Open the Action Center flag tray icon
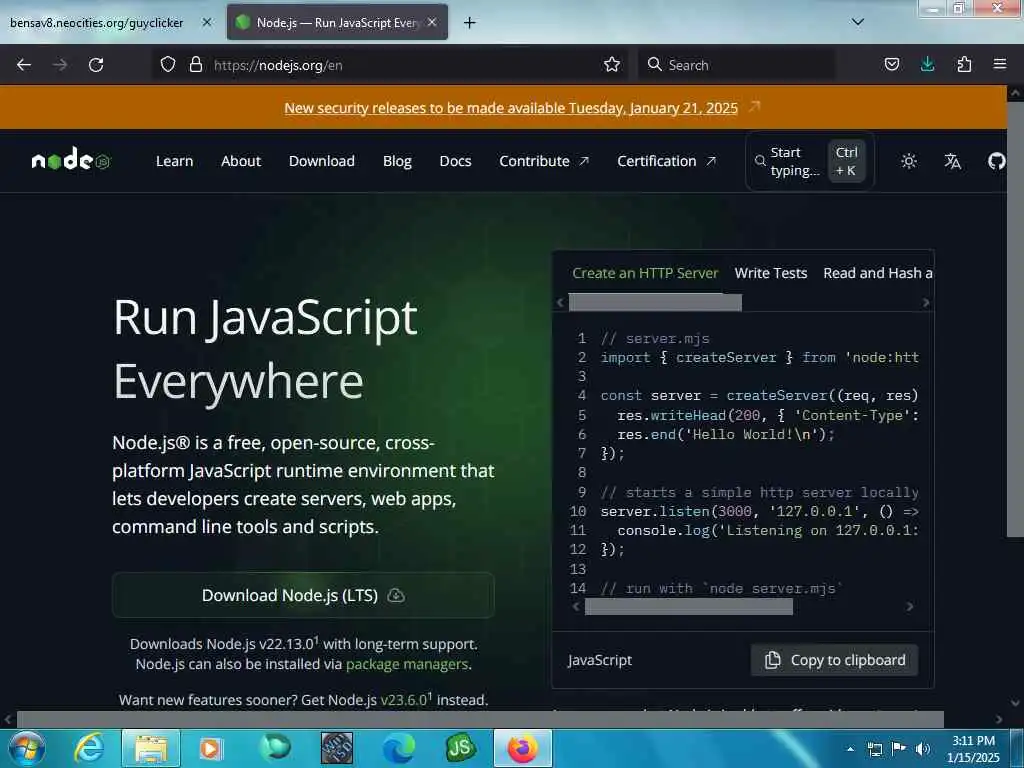 tap(899, 749)
